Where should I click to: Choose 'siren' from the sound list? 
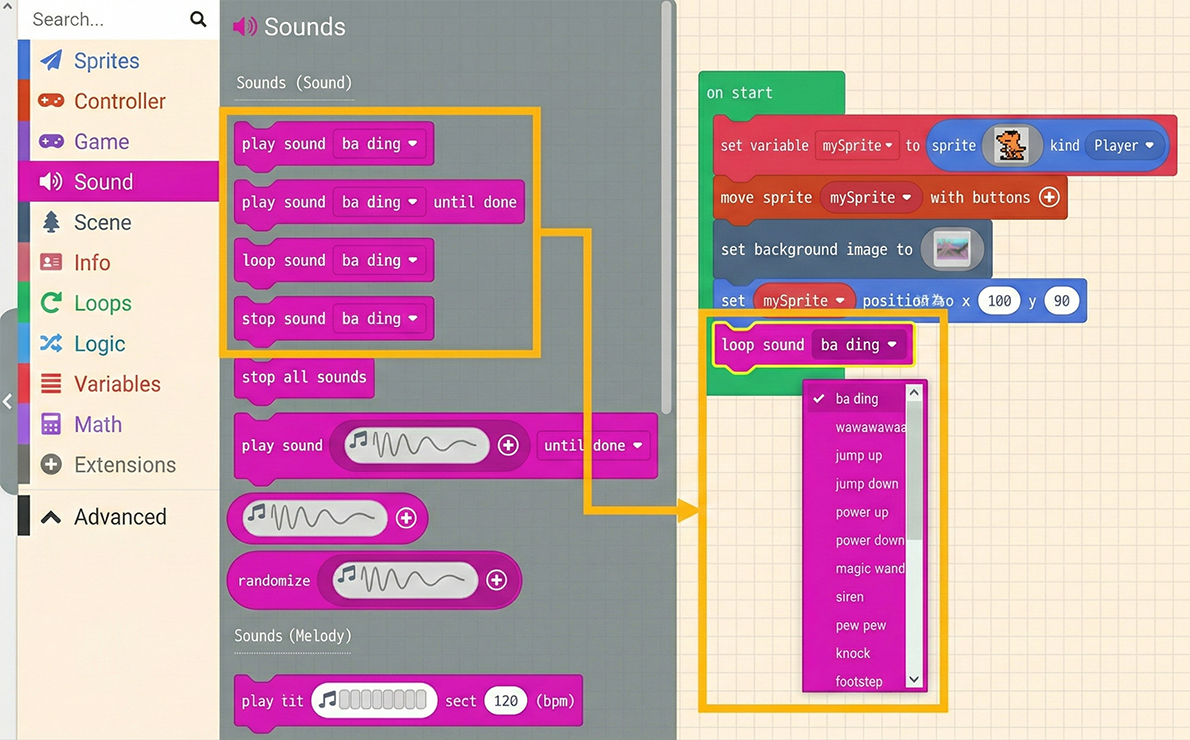(x=849, y=597)
